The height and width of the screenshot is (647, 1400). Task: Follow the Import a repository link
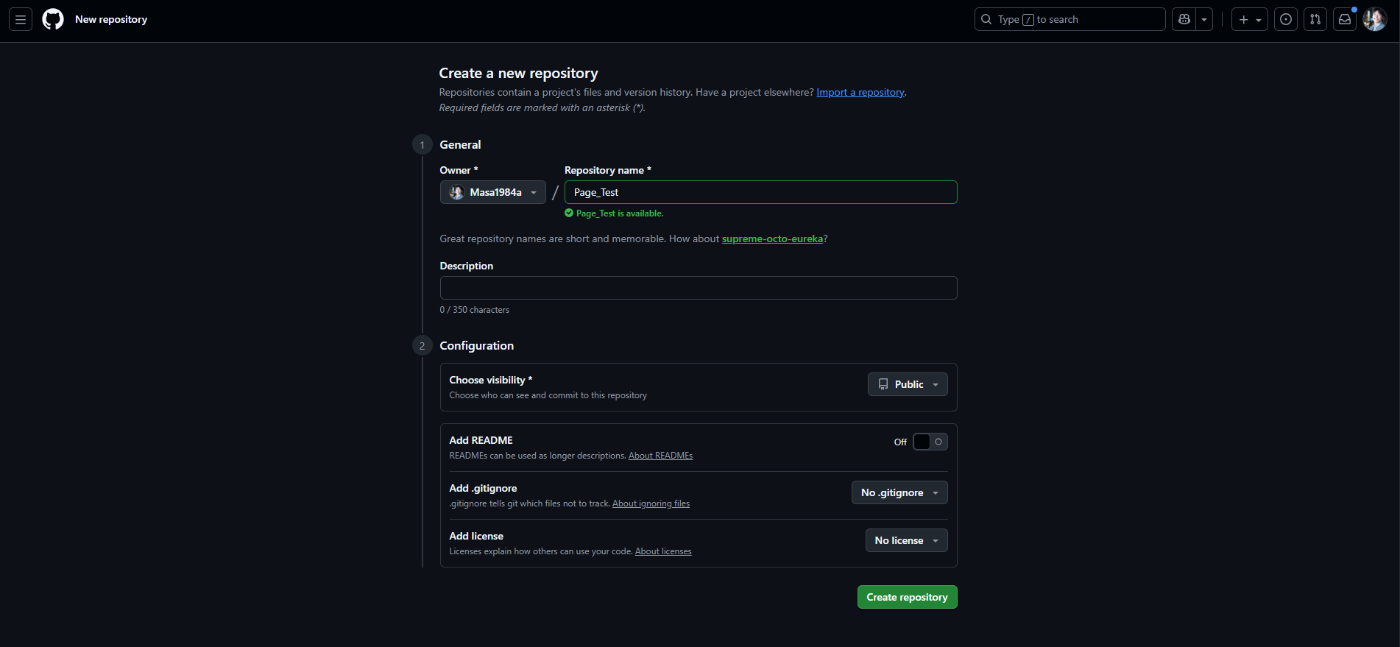pos(860,92)
